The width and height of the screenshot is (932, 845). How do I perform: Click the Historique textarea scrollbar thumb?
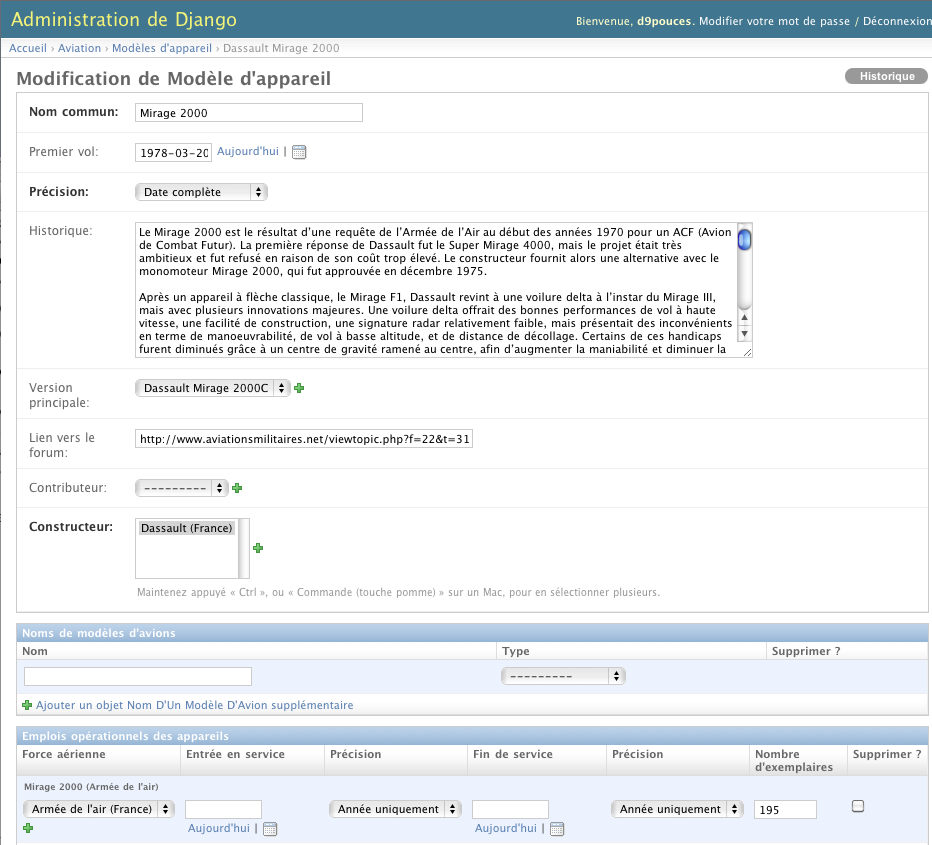point(744,240)
